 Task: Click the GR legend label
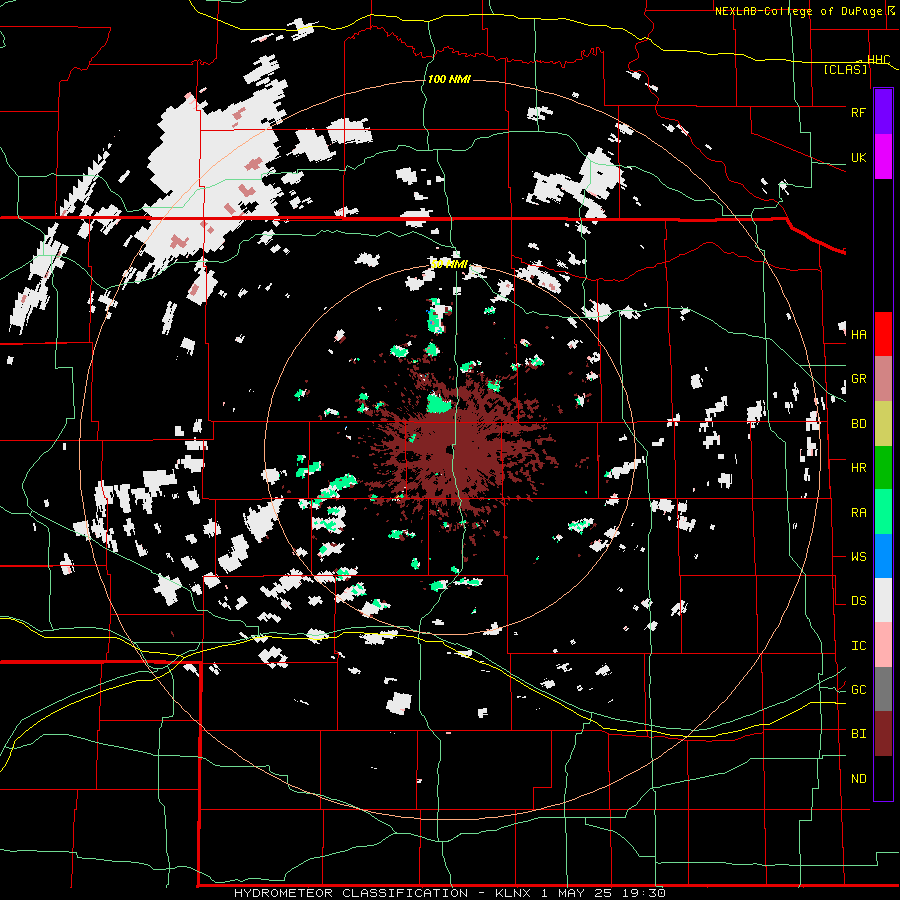(858, 379)
